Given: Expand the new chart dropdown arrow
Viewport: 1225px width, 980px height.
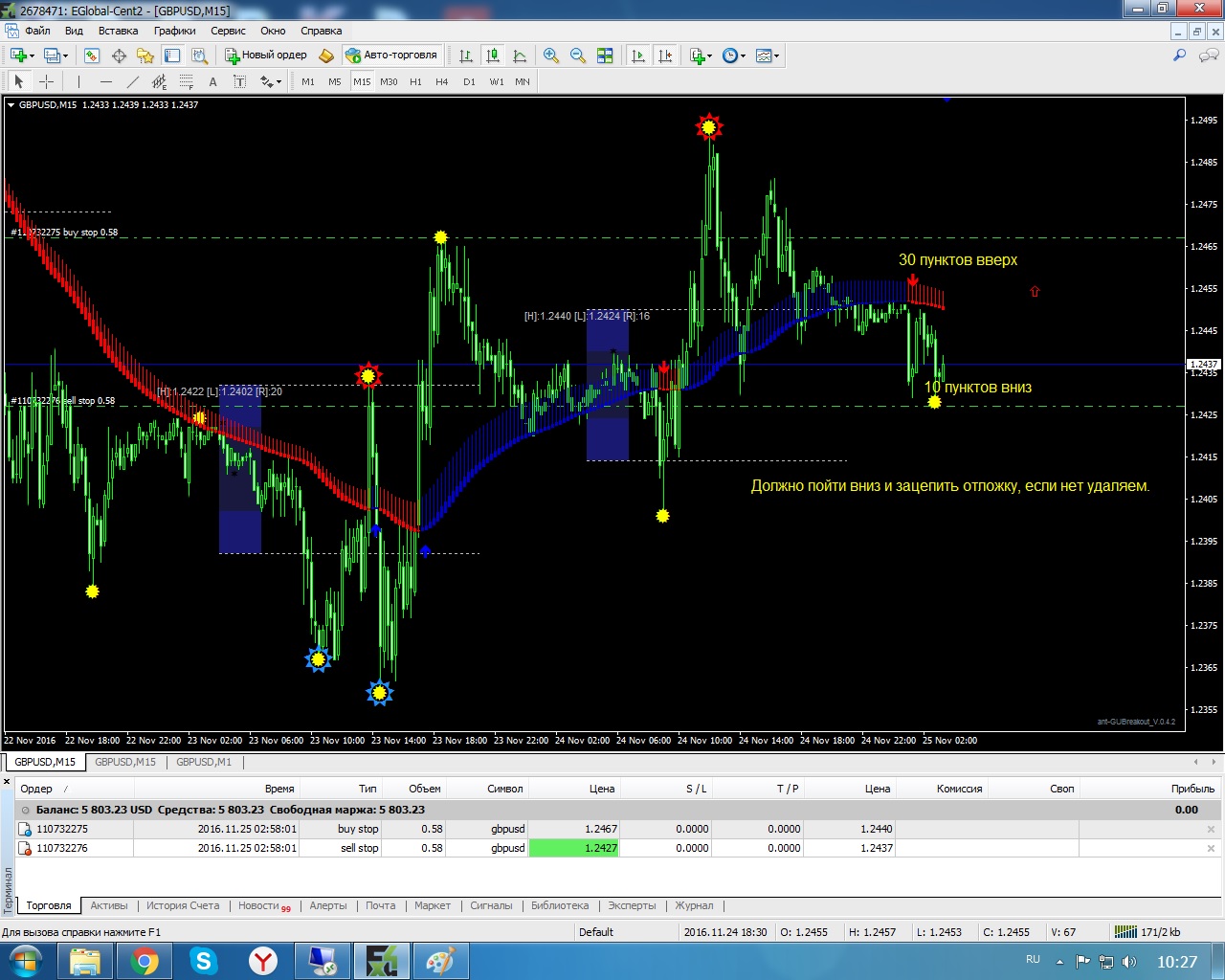Looking at the screenshot, I should (x=32, y=56).
